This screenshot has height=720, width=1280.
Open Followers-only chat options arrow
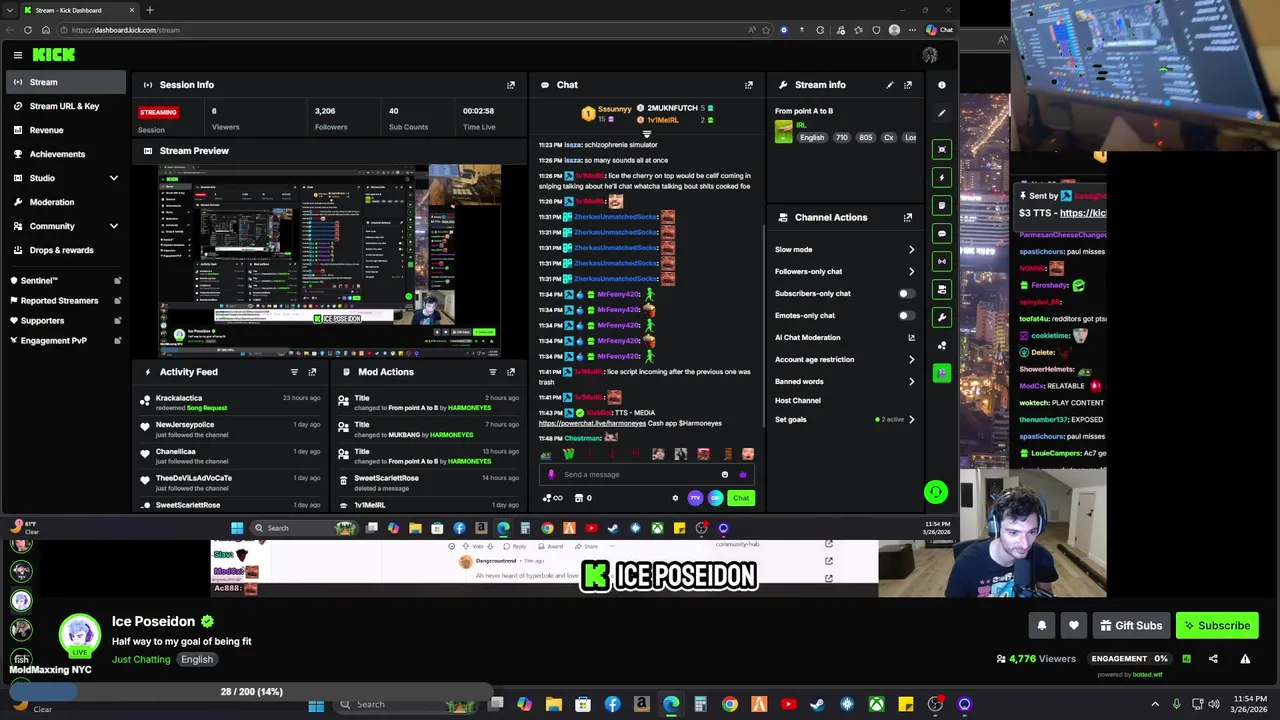click(x=911, y=272)
